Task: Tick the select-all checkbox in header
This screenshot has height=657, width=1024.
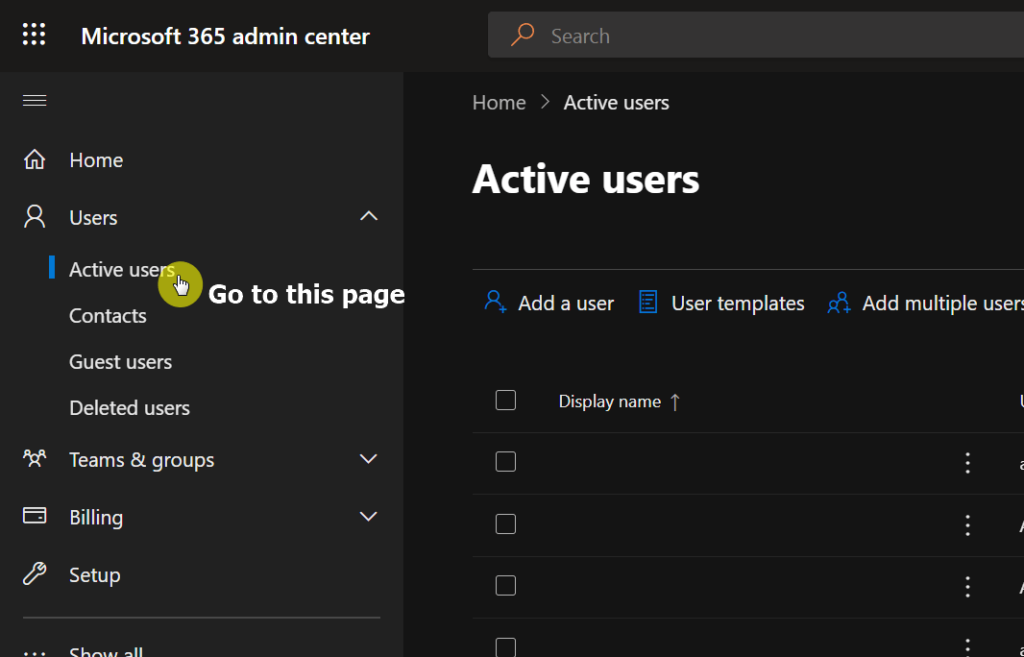Action: pos(505,400)
